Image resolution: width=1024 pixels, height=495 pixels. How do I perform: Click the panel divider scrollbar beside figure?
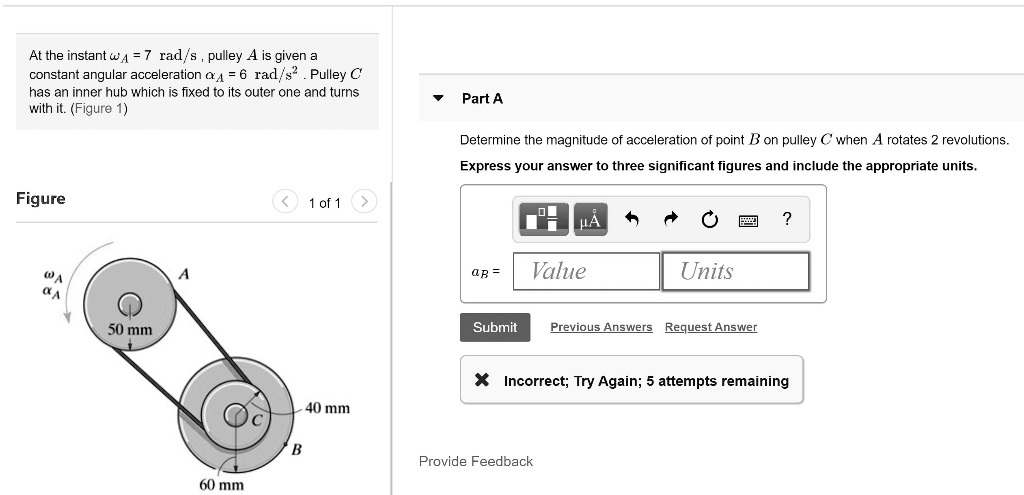[x=391, y=338]
